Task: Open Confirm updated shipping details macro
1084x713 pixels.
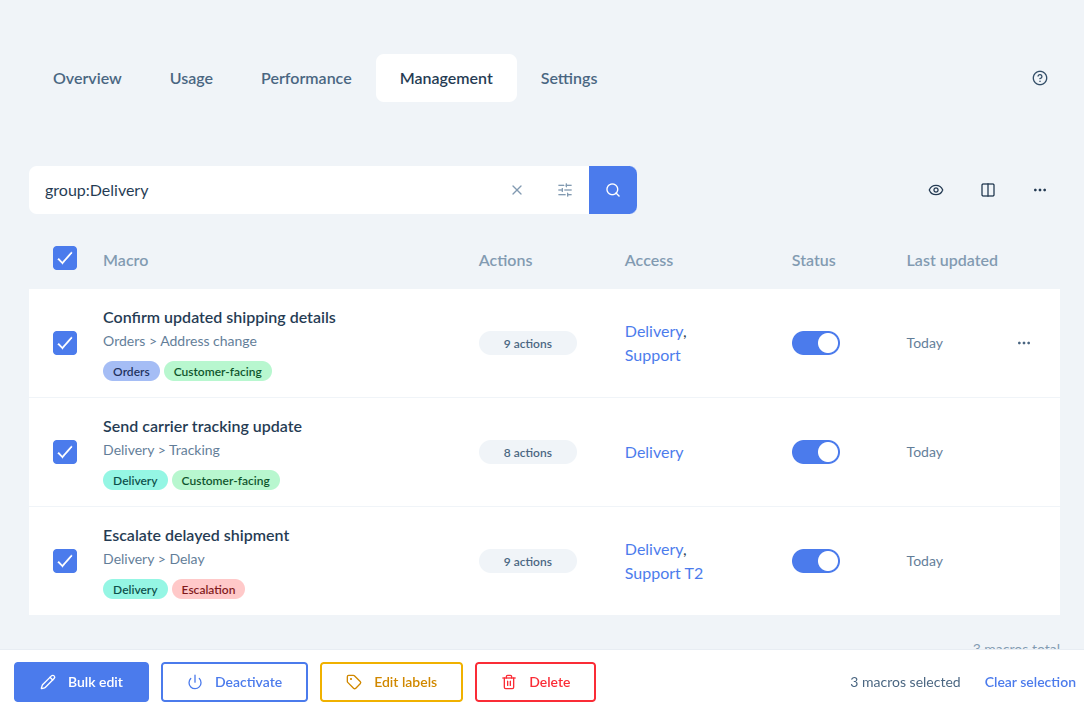Action: tap(219, 317)
